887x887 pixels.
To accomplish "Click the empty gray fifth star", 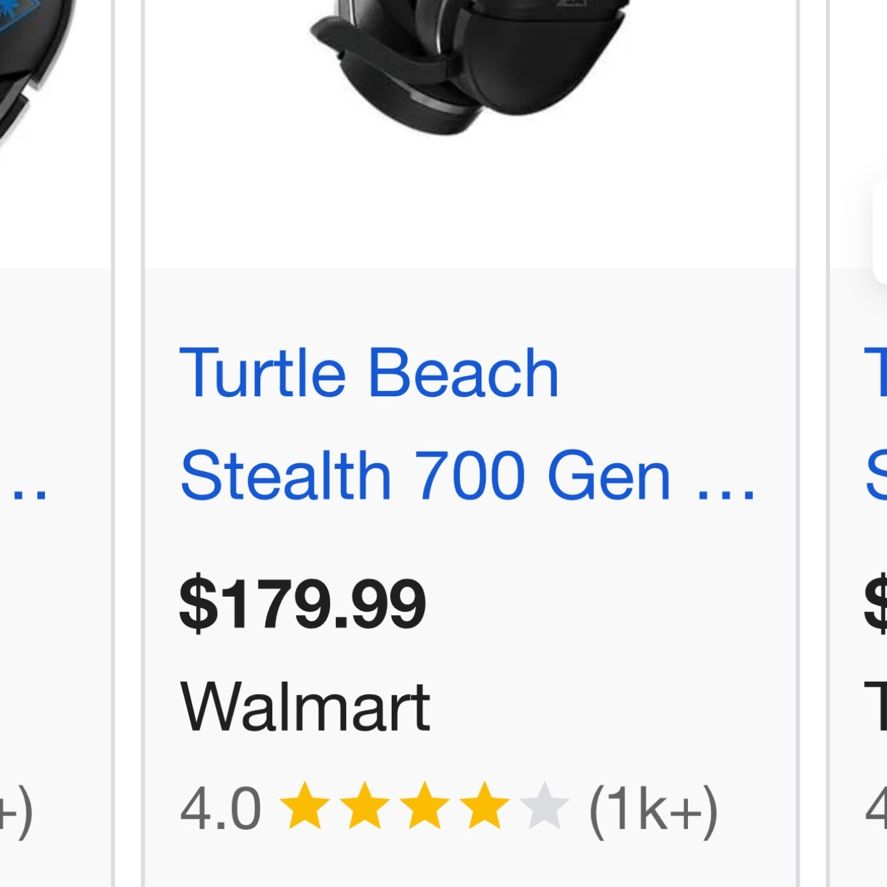I will tap(545, 806).
